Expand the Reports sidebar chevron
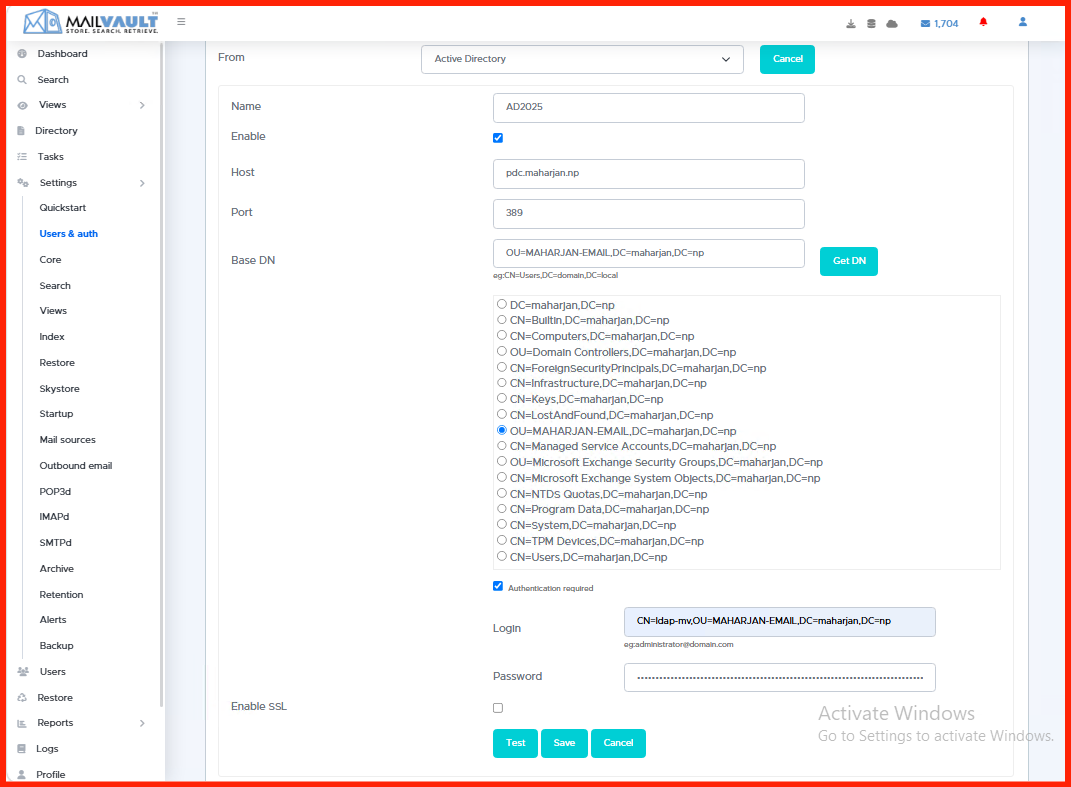 pyautogui.click(x=142, y=723)
